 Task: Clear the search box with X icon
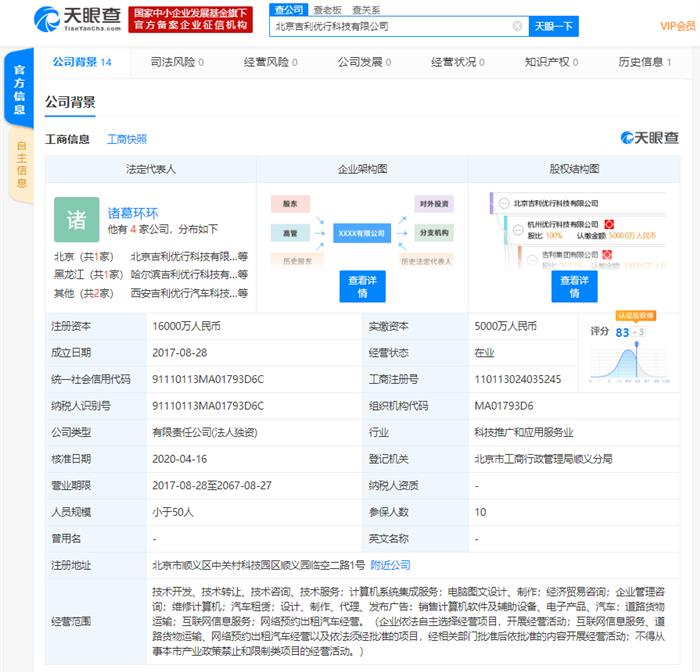[517, 26]
